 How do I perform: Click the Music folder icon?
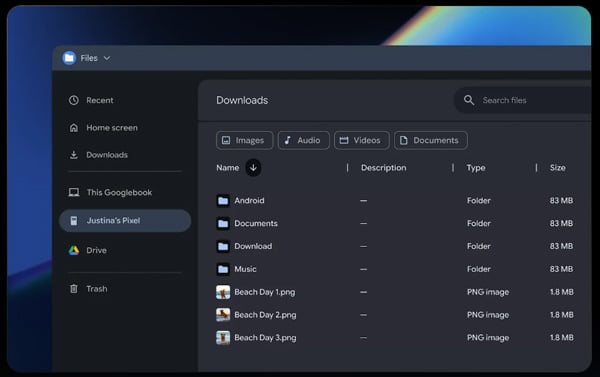(223, 269)
